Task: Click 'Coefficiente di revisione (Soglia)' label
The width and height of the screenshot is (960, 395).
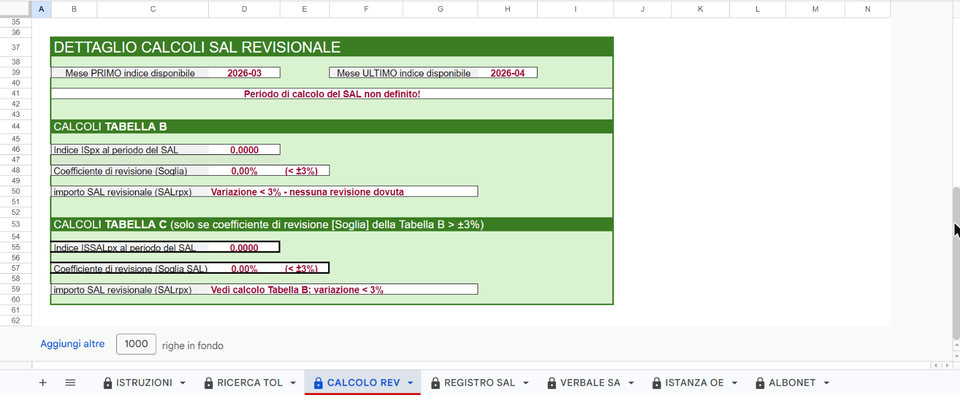Action: 120,170
